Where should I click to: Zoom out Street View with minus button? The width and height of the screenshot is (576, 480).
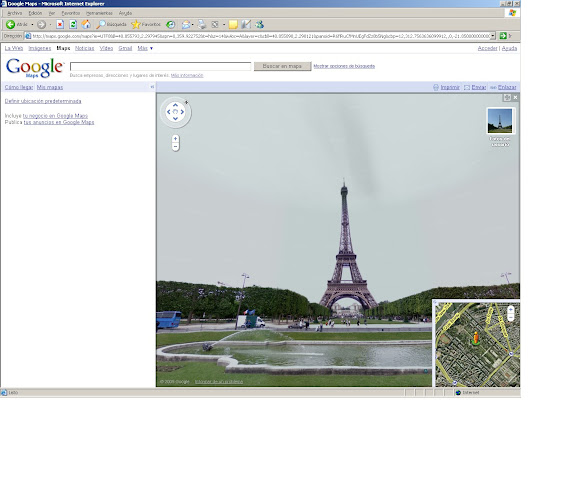175,147
